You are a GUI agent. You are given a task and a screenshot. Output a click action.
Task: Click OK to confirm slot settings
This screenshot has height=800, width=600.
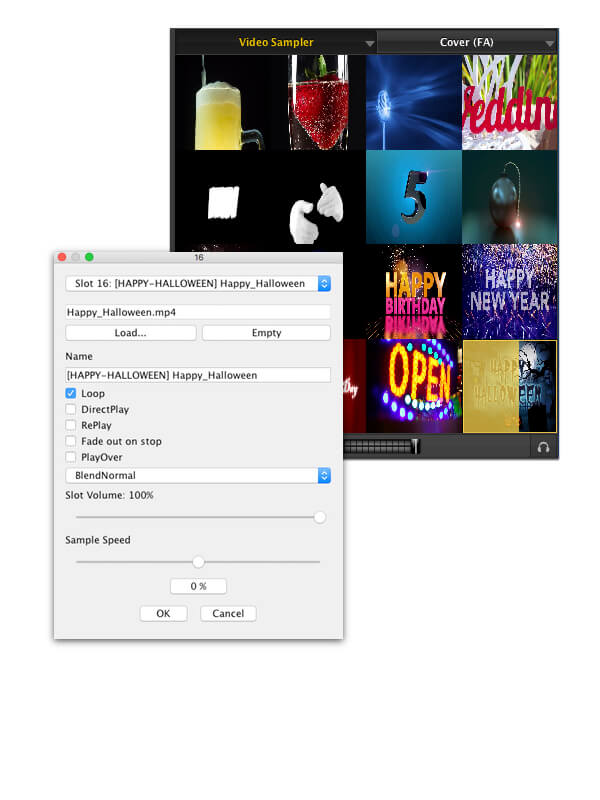[163, 613]
